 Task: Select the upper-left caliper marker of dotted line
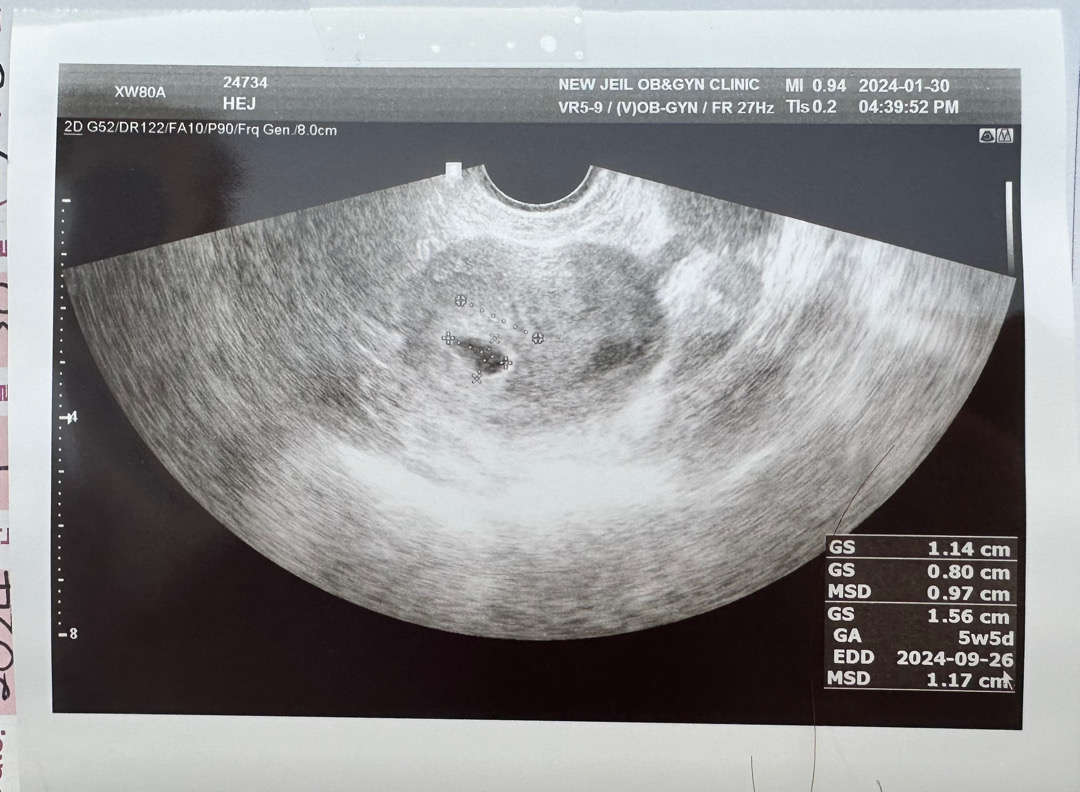(x=460, y=300)
